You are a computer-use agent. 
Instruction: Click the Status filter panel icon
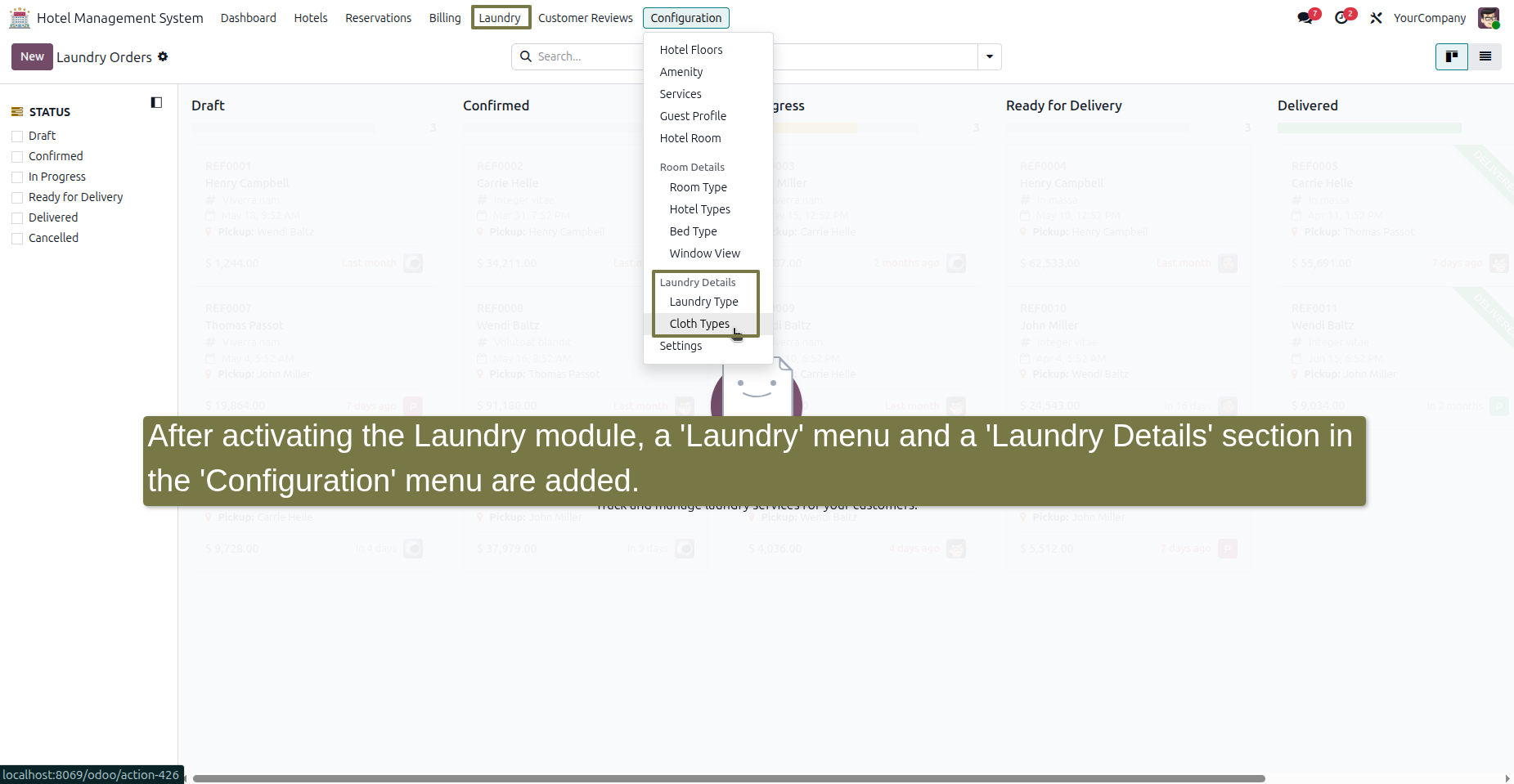[16, 112]
